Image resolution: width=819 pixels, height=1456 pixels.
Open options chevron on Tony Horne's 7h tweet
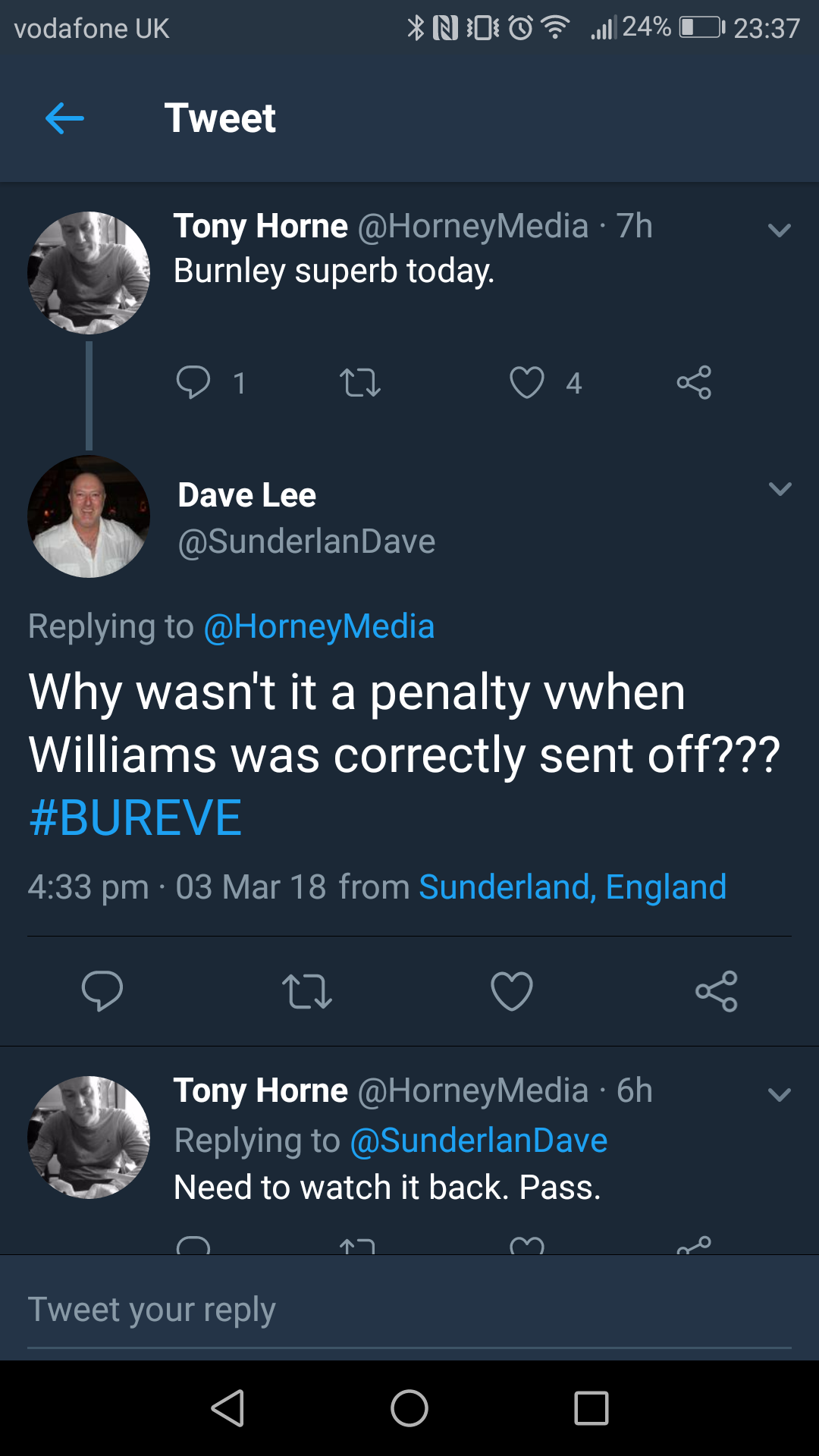point(780,230)
